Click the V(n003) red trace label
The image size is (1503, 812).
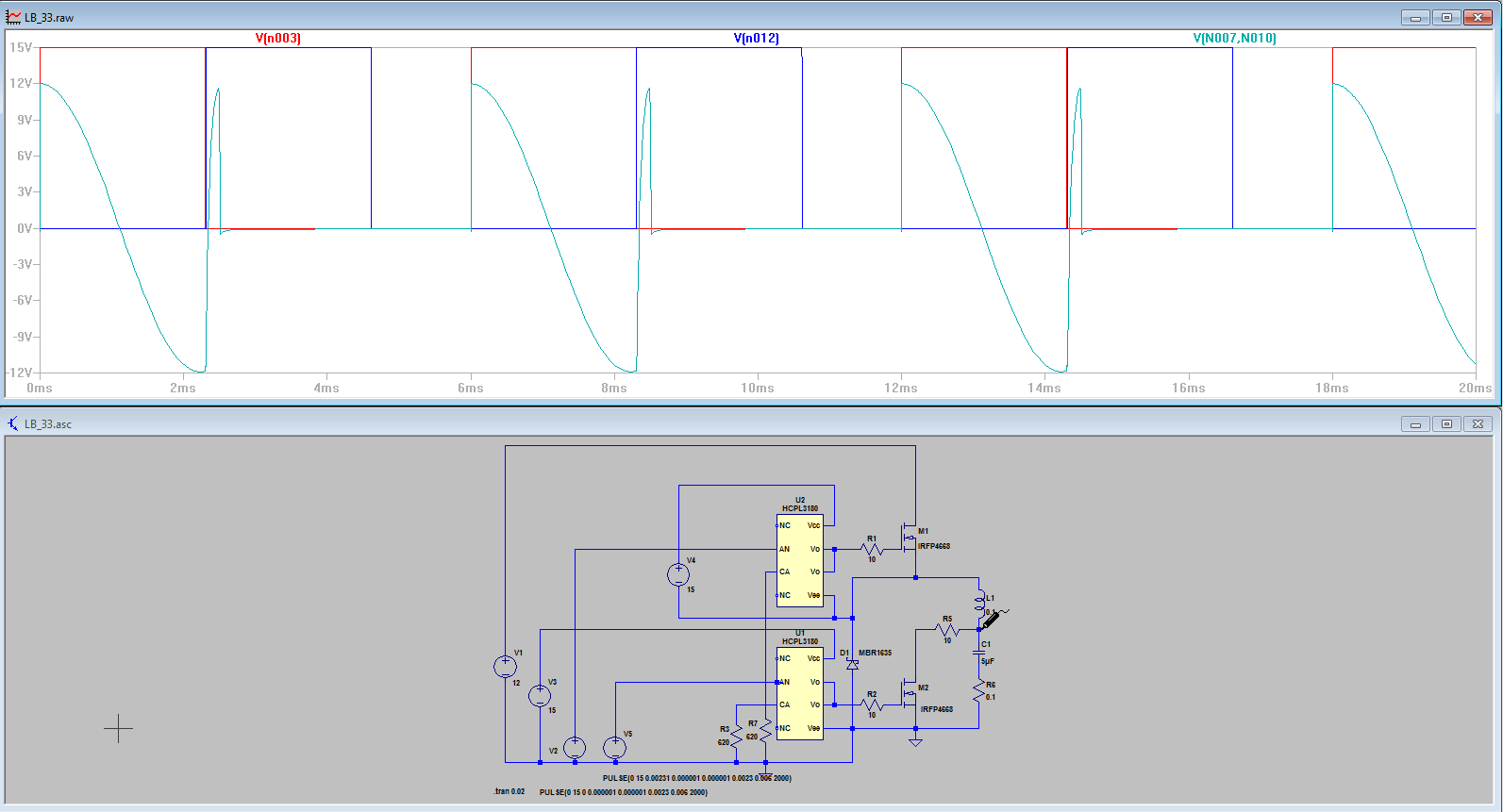click(278, 39)
